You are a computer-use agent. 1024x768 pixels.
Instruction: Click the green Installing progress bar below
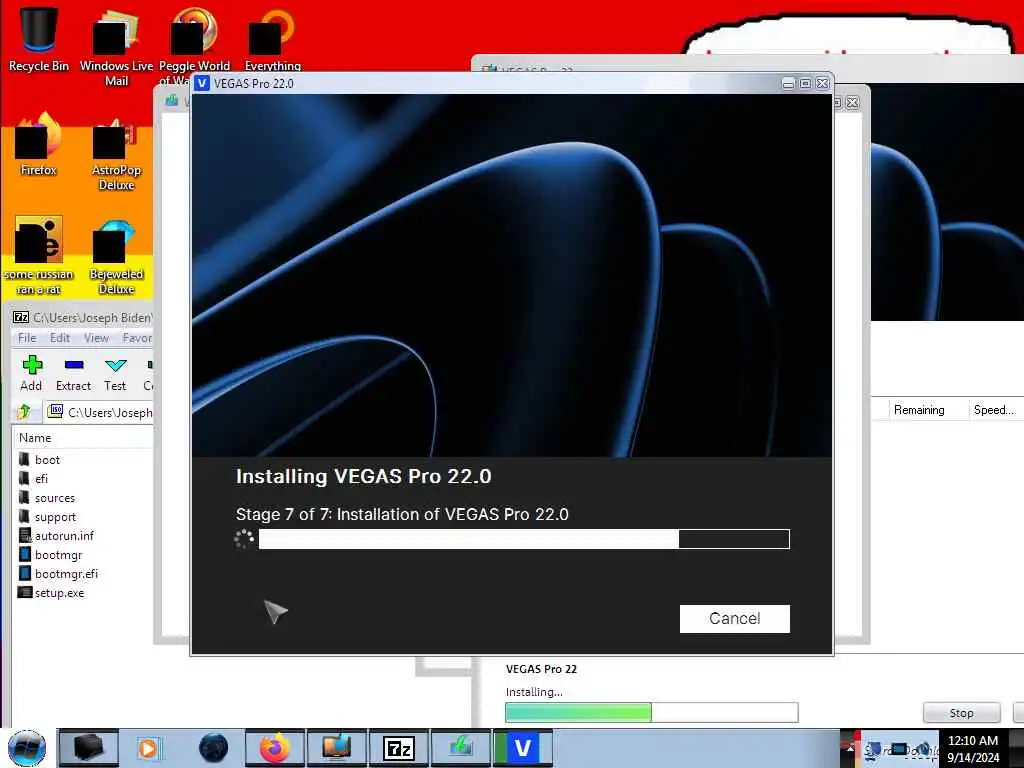coord(651,712)
